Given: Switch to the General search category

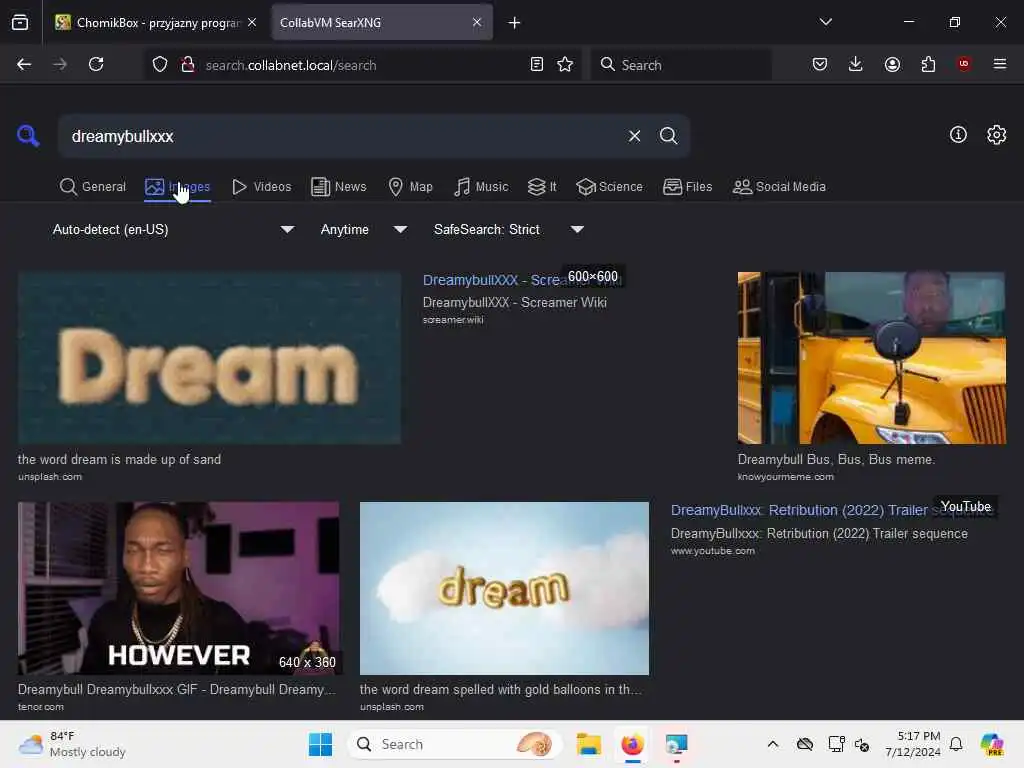Looking at the screenshot, I should [92, 187].
